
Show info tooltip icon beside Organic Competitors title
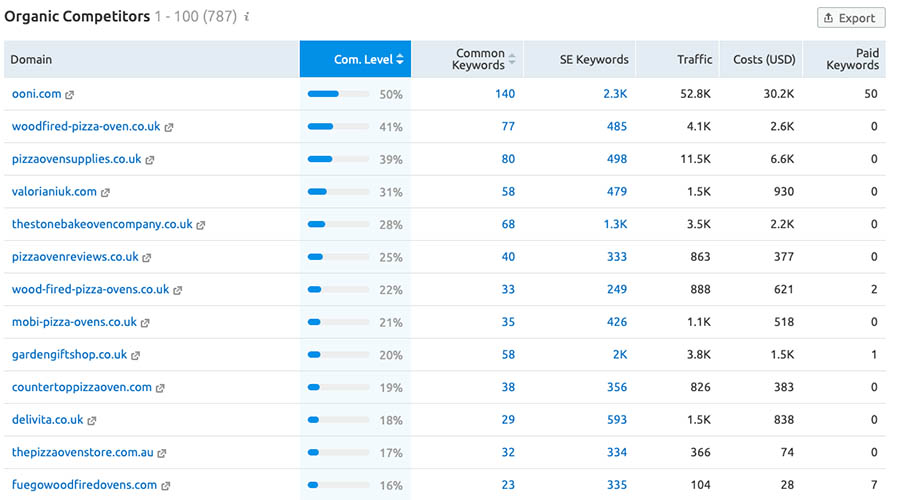pyautogui.click(x=247, y=17)
